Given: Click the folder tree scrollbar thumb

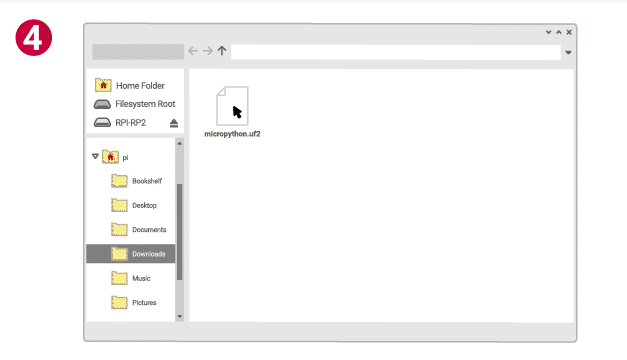Looking at the screenshot, I should click(x=180, y=232).
